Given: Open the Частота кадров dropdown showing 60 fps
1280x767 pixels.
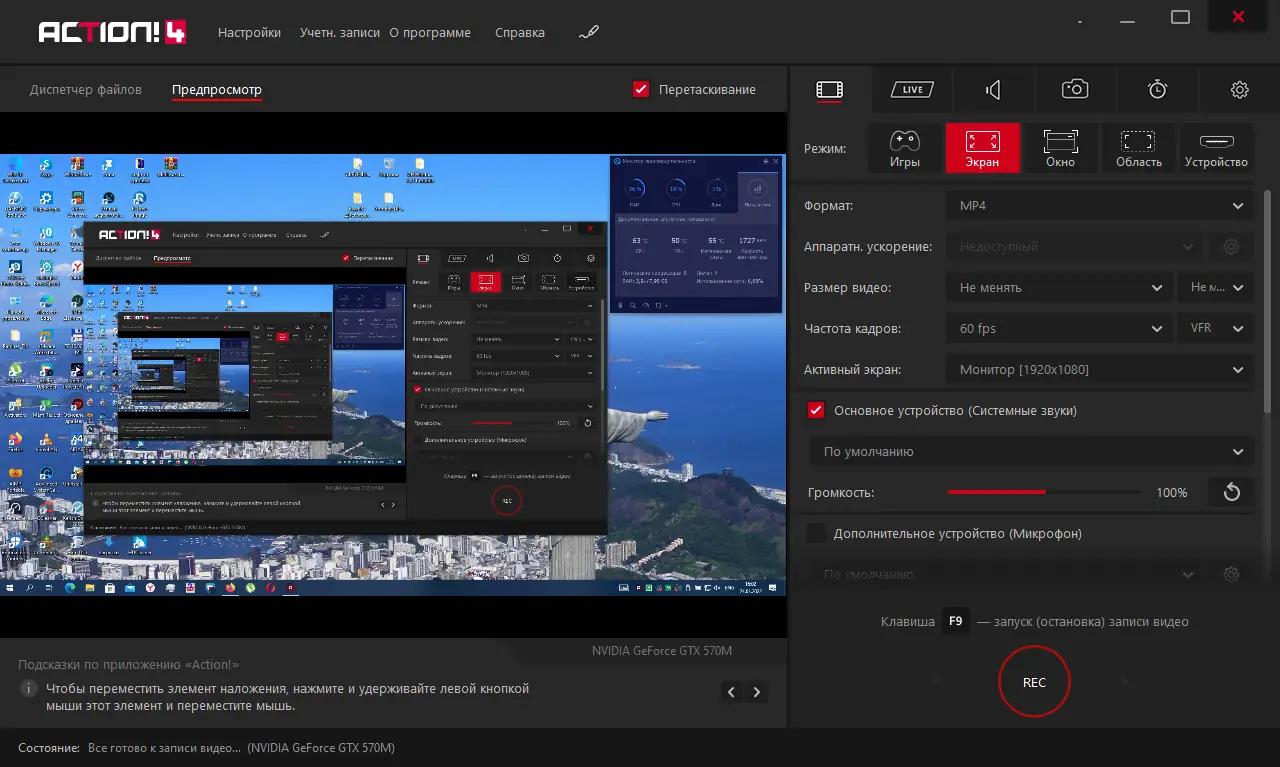Looking at the screenshot, I should pos(1059,329).
